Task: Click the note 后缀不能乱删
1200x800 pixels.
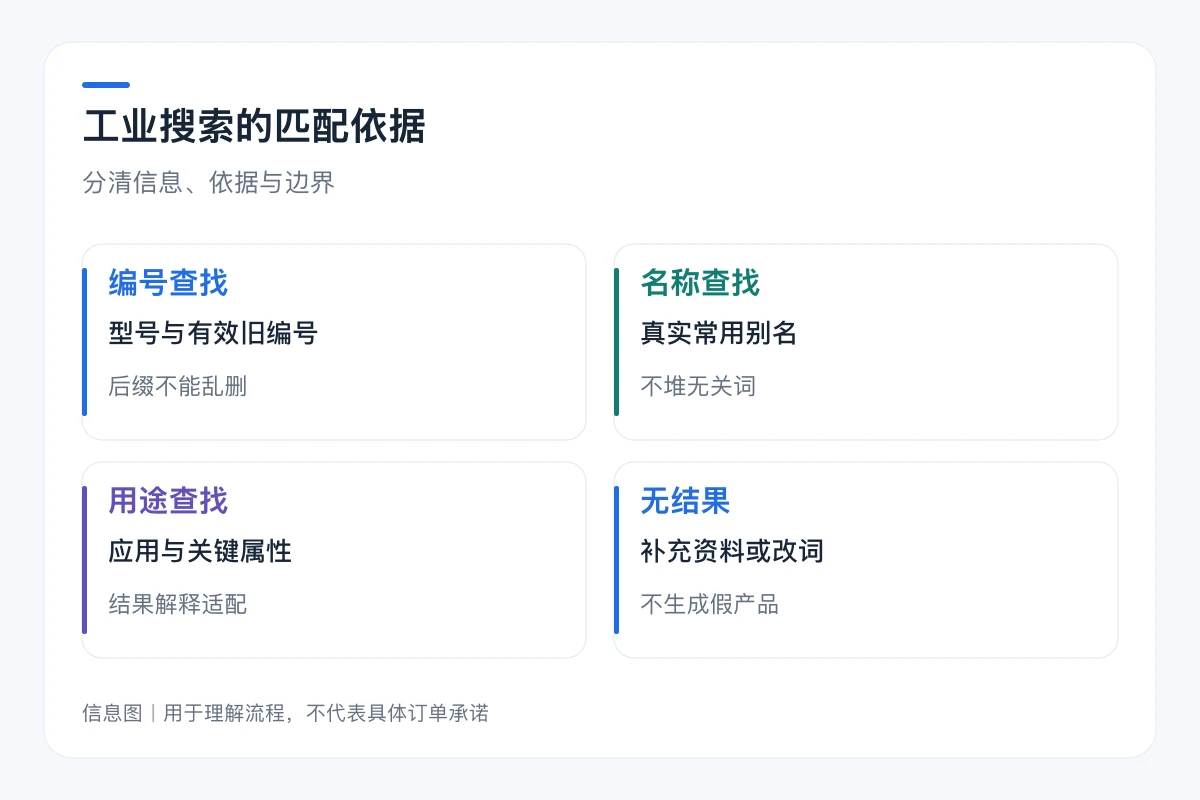Action: [x=178, y=386]
